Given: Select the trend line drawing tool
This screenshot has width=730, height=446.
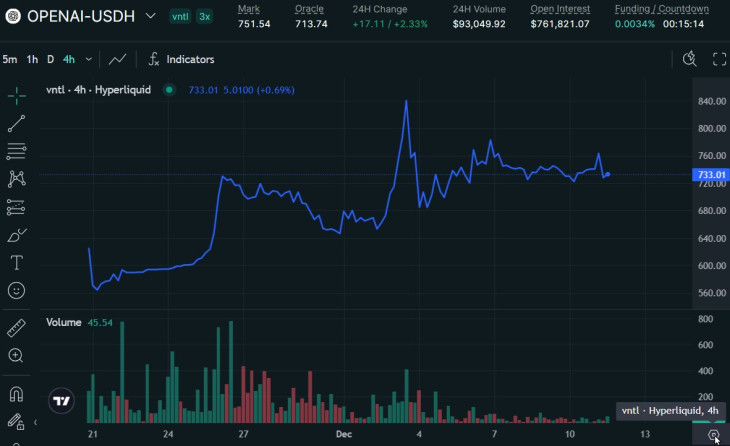Looking at the screenshot, I should (x=17, y=124).
